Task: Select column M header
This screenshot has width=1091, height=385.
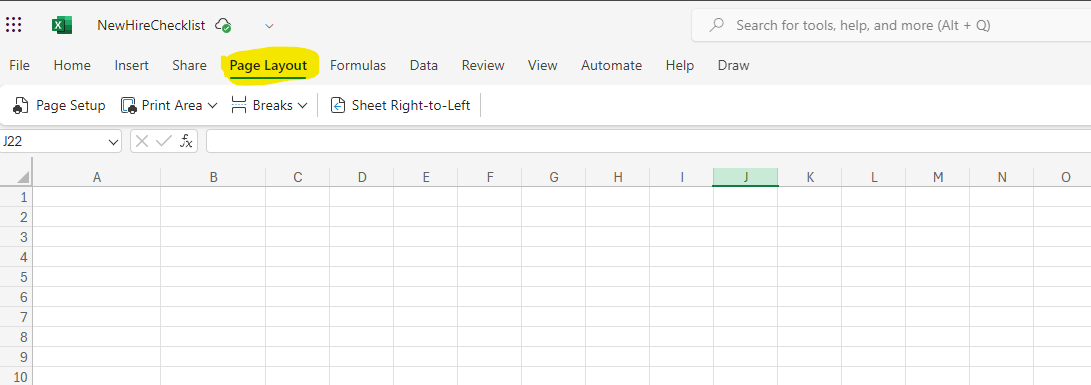Action: tap(937, 177)
